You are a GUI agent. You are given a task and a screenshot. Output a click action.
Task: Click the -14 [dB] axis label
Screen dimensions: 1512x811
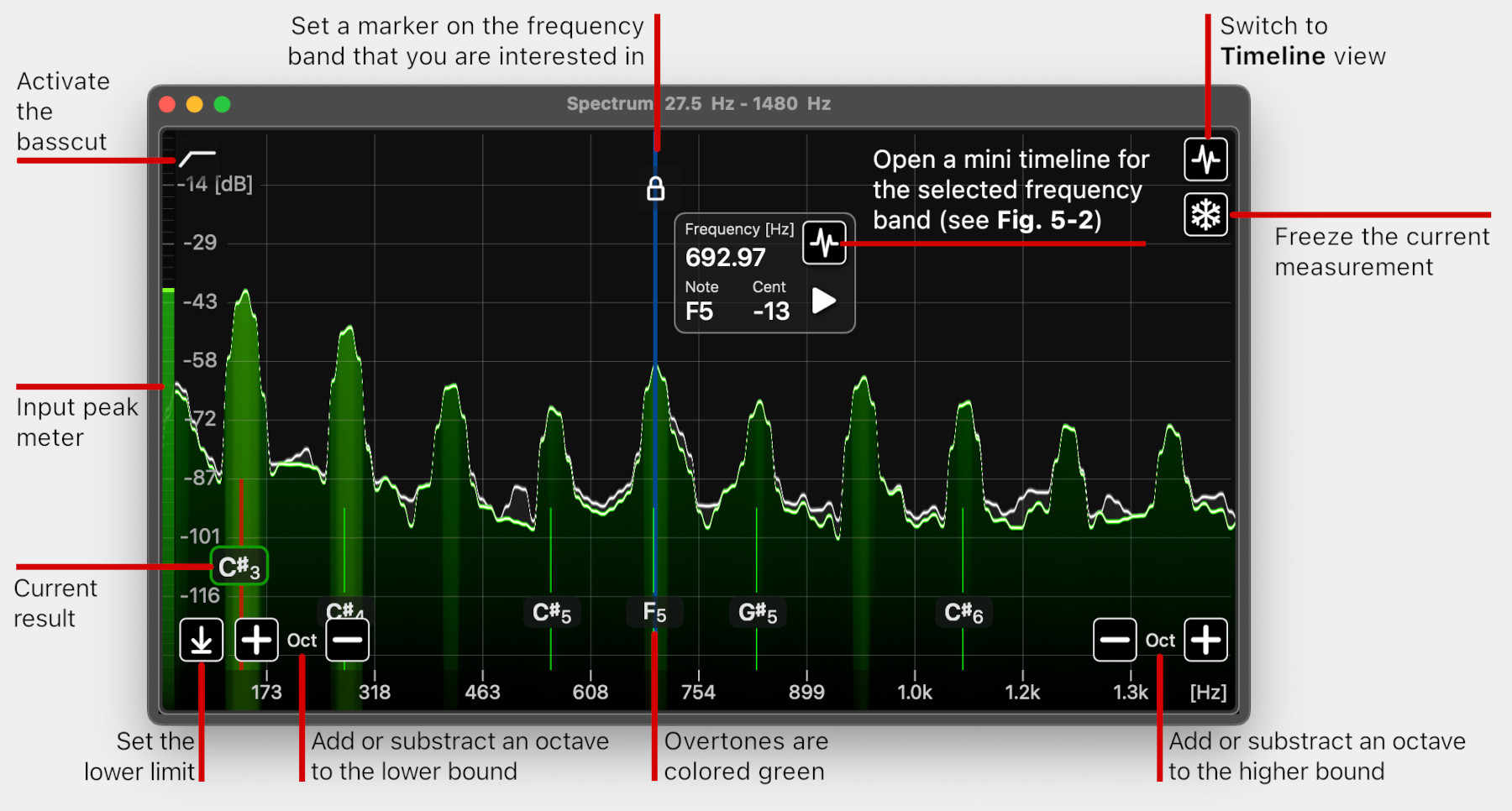215,184
